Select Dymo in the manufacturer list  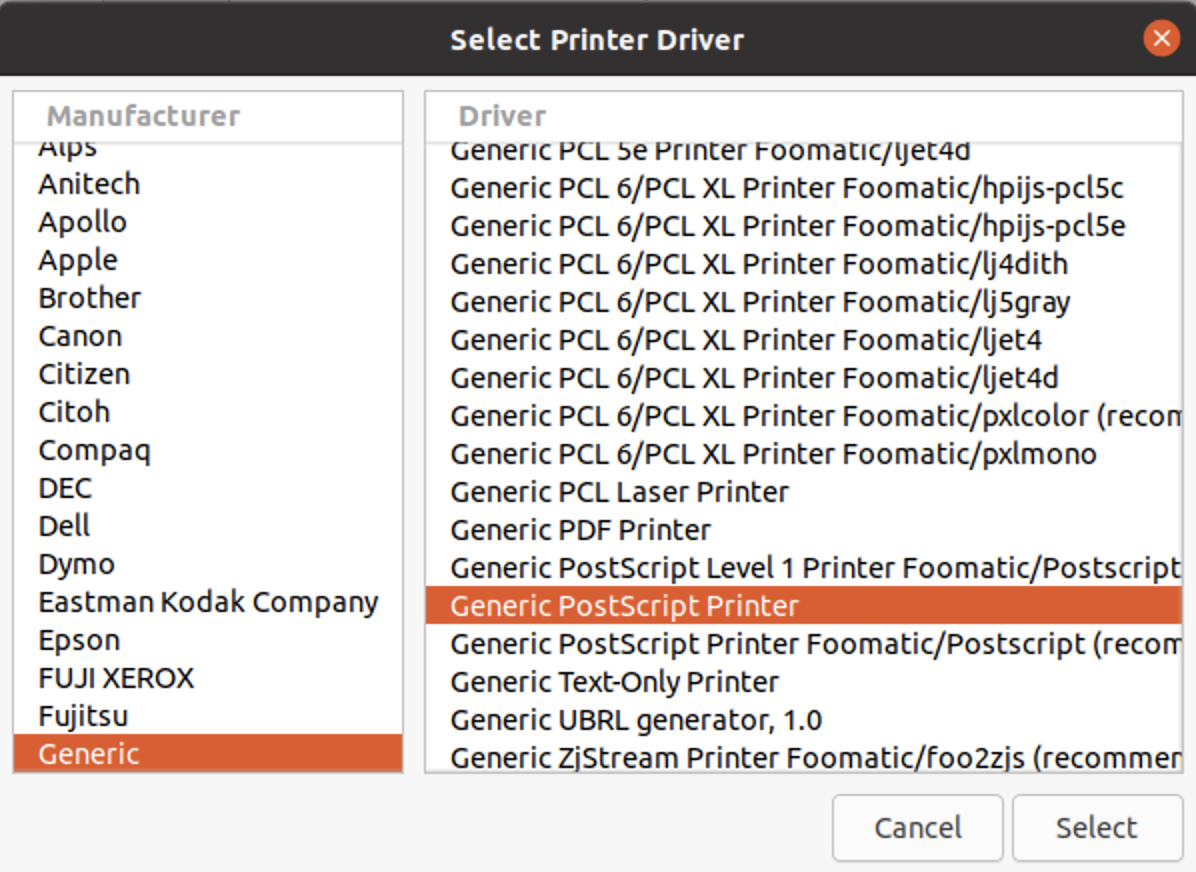point(77,564)
